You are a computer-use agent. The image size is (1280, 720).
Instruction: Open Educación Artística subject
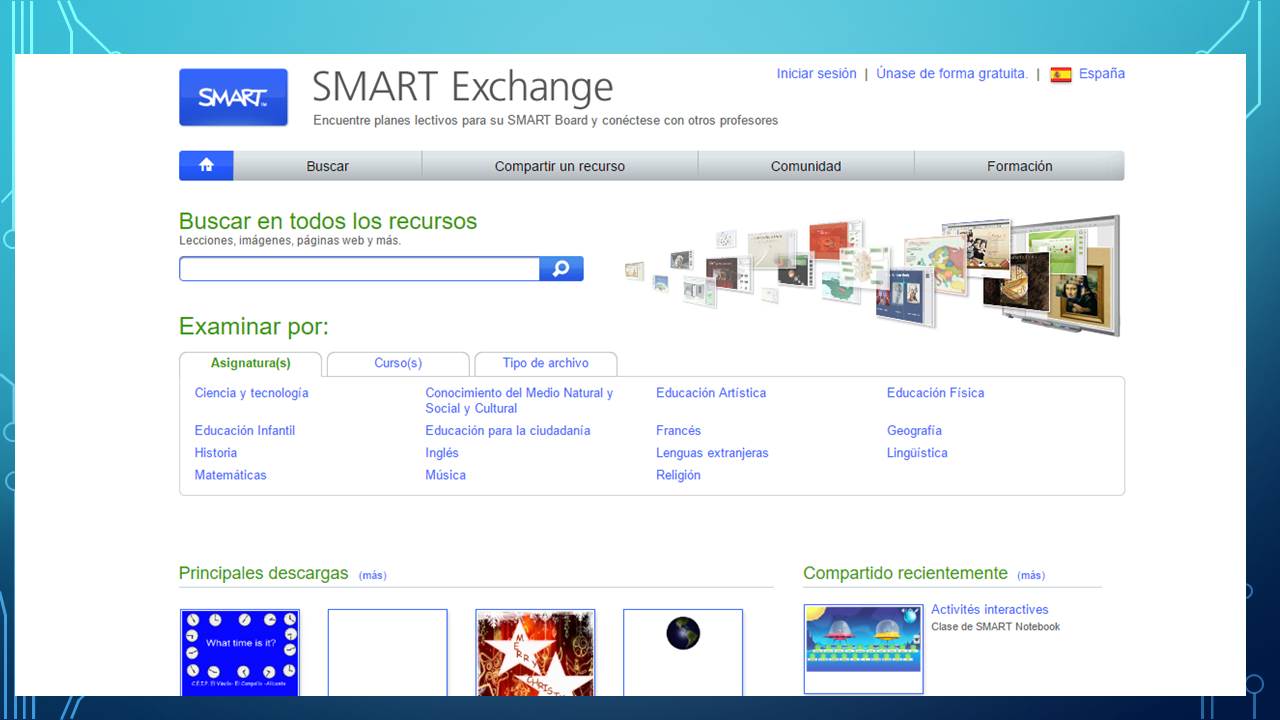pyautogui.click(x=711, y=393)
